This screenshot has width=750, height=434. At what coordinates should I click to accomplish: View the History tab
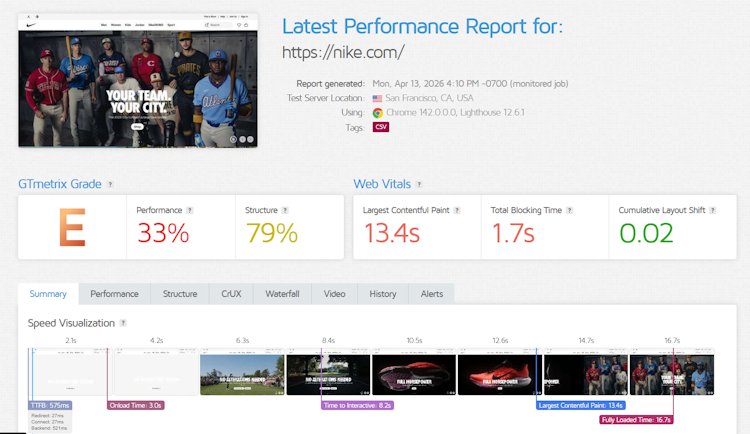[383, 294]
